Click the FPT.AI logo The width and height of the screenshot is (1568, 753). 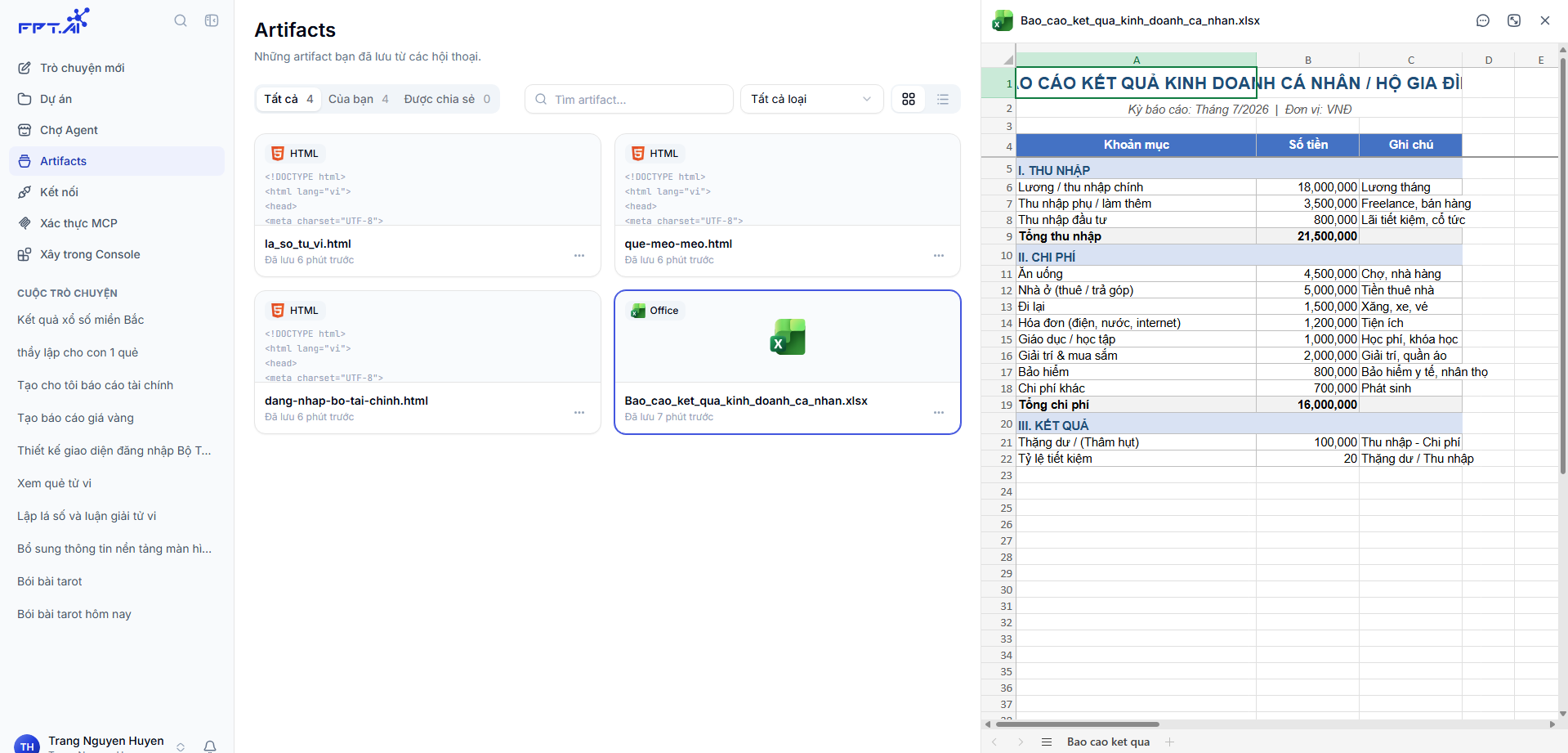(x=54, y=21)
